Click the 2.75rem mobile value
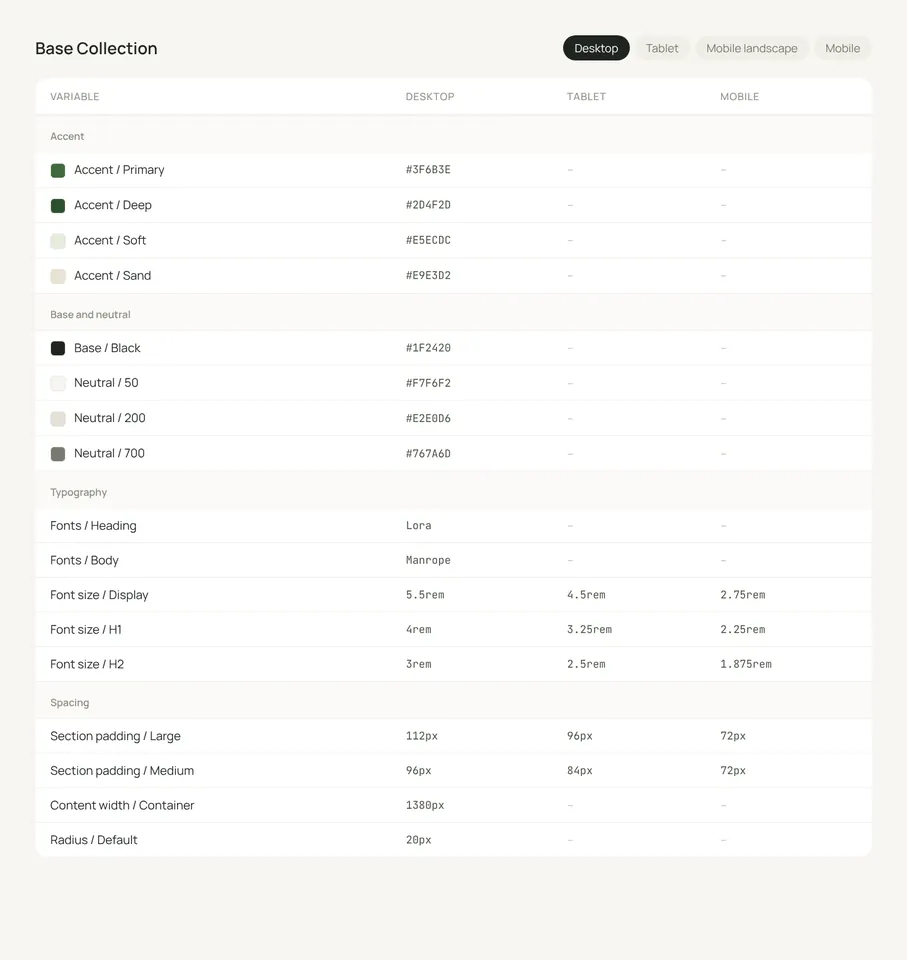The width and height of the screenshot is (907, 960). [743, 594]
